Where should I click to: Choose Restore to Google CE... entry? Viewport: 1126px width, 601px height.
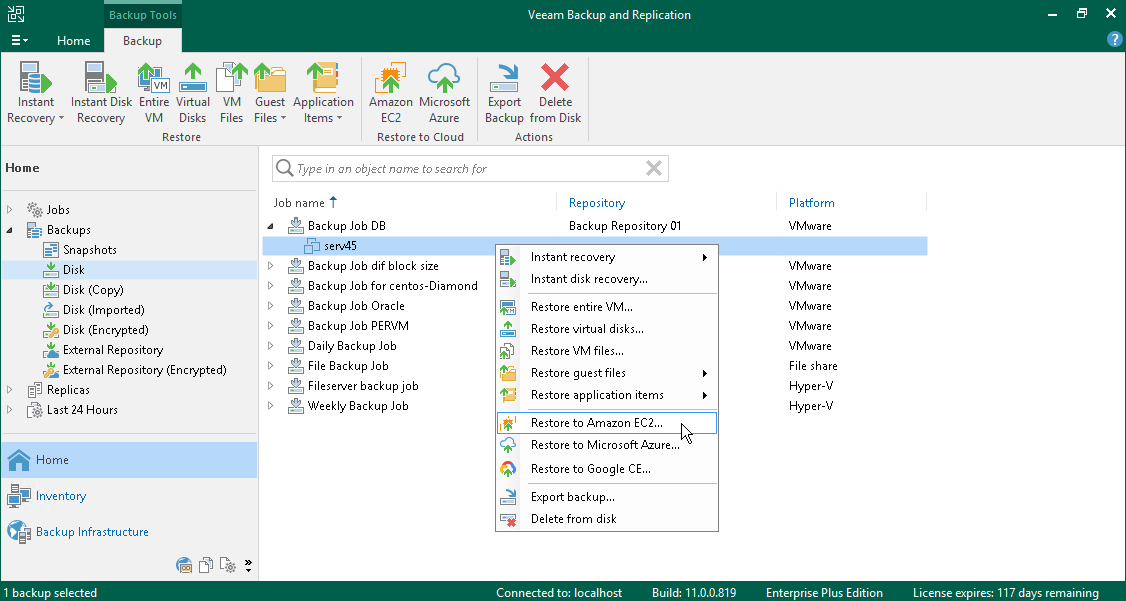click(x=607, y=469)
